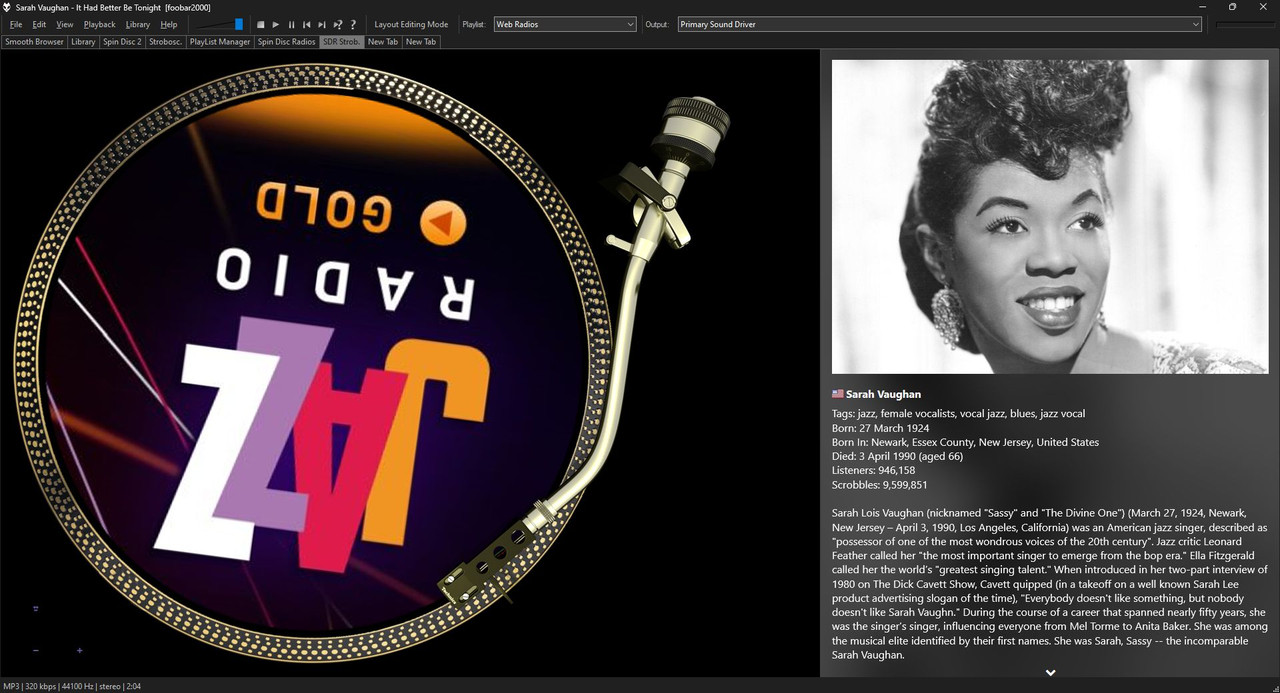Click the US flag icon beside Sarah Vaughan
The width and height of the screenshot is (1280, 693).
click(838, 394)
